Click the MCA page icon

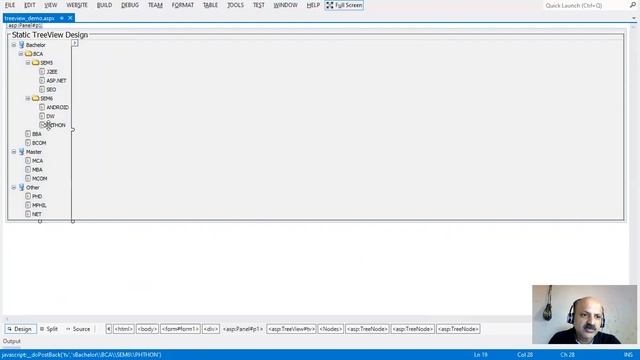28,160
